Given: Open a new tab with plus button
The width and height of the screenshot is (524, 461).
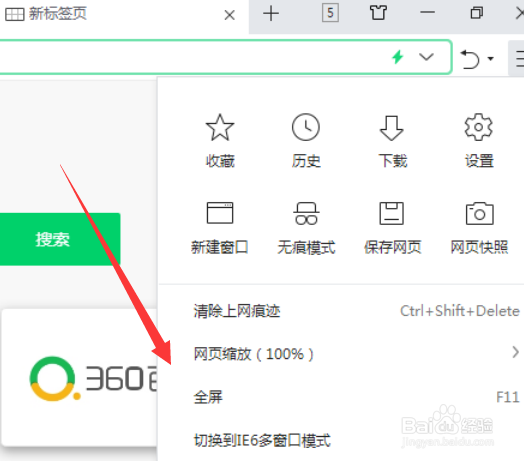Looking at the screenshot, I should (271, 14).
